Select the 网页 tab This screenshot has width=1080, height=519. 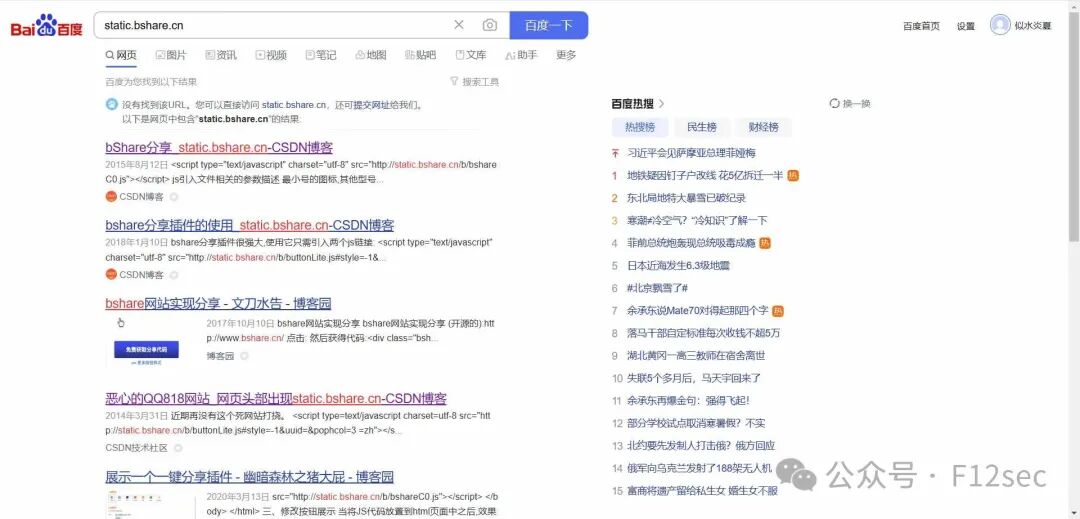(x=121, y=55)
